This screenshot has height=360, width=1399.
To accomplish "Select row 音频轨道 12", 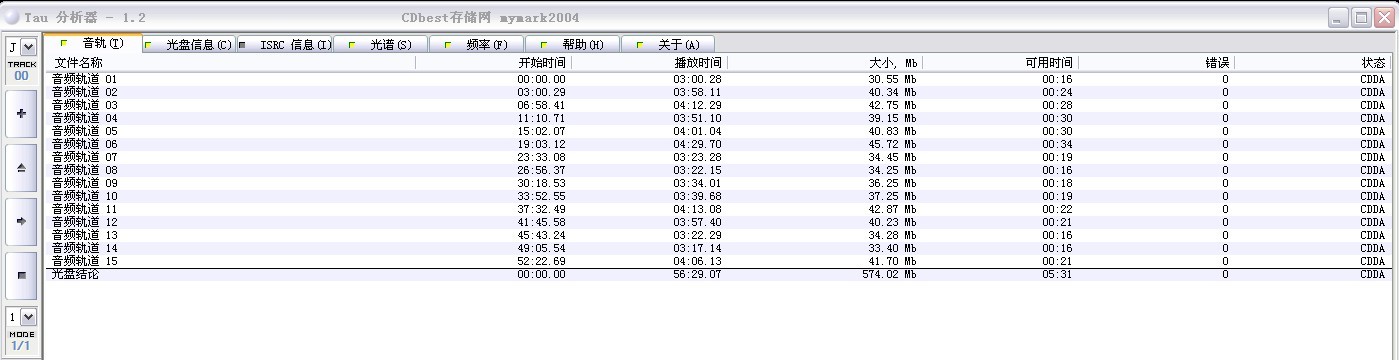I will tap(718, 222).
